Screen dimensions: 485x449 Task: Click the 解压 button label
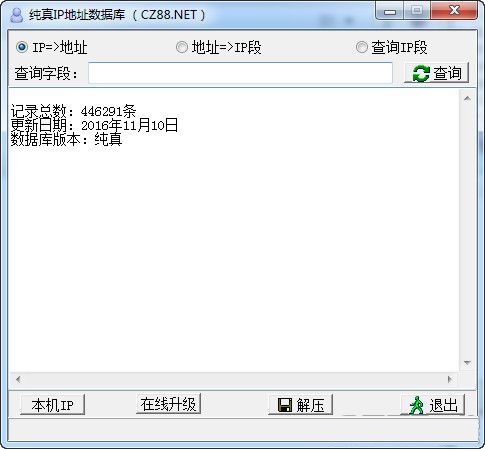pos(310,405)
